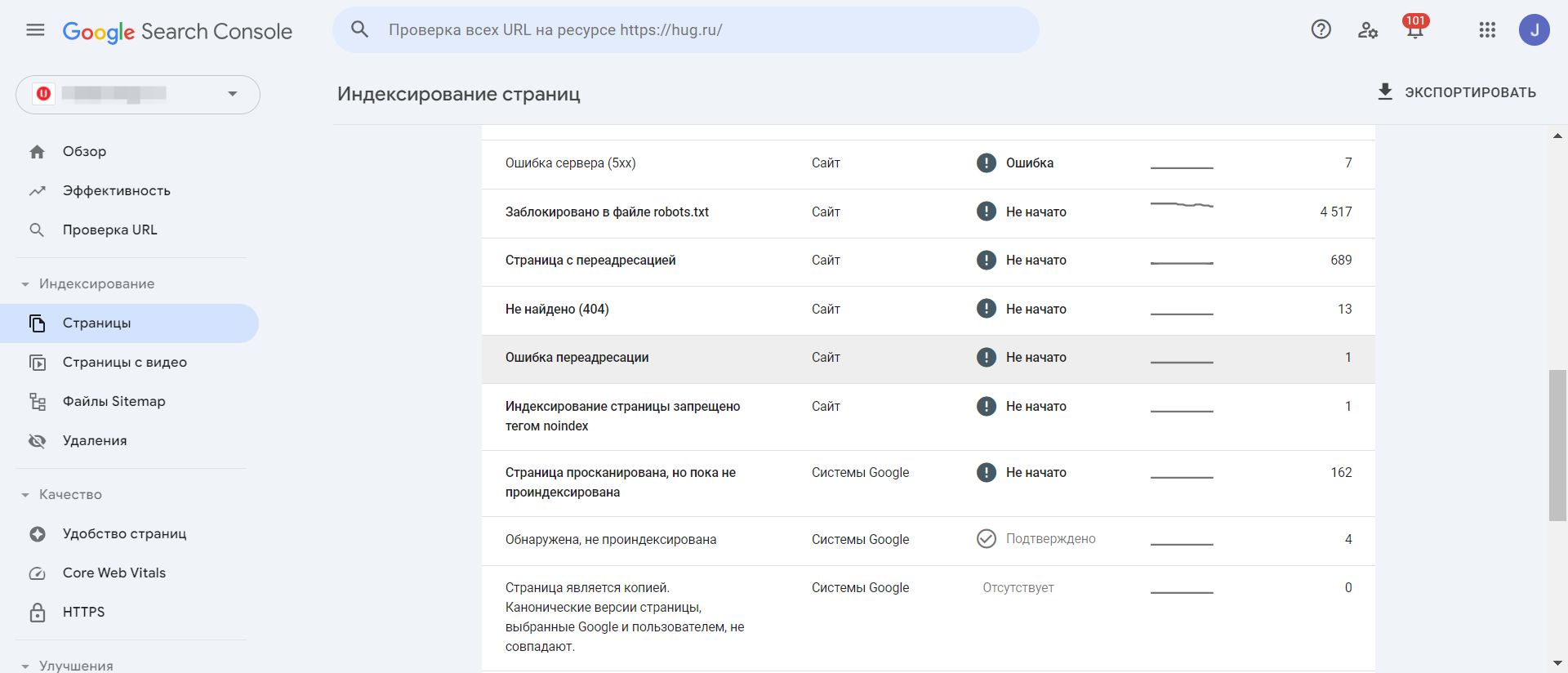
Task: Open the Не найдено (404) row
Action: (x=557, y=310)
